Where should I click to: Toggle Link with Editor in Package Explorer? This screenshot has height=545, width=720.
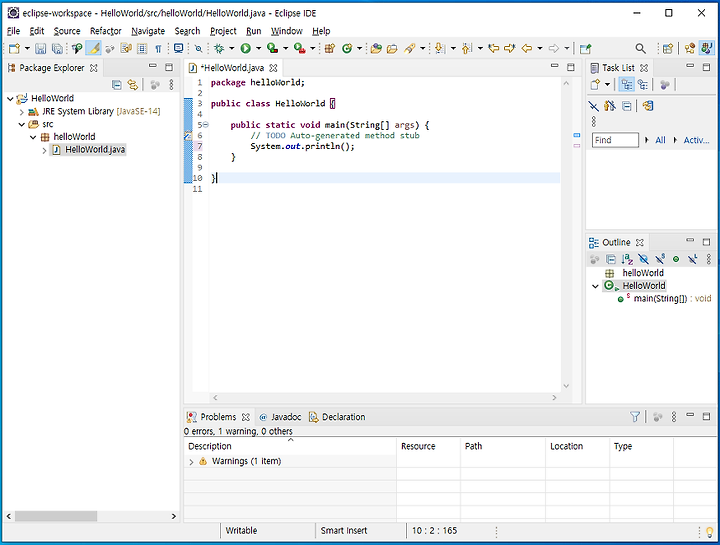pos(133,84)
